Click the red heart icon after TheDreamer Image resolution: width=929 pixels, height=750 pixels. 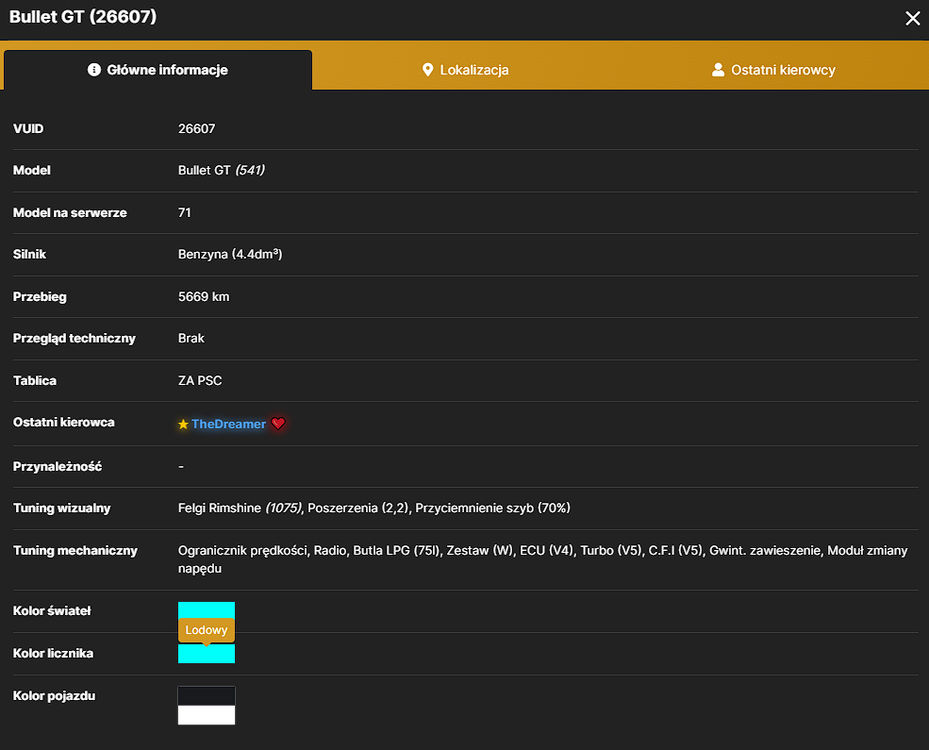278,424
